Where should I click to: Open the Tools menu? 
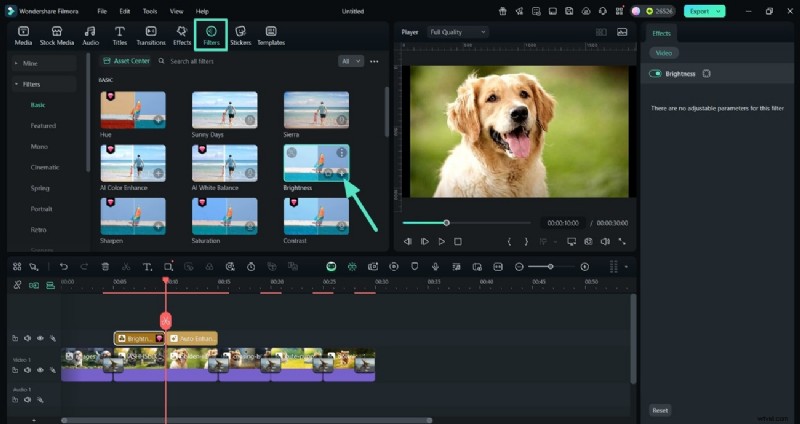[x=150, y=11]
